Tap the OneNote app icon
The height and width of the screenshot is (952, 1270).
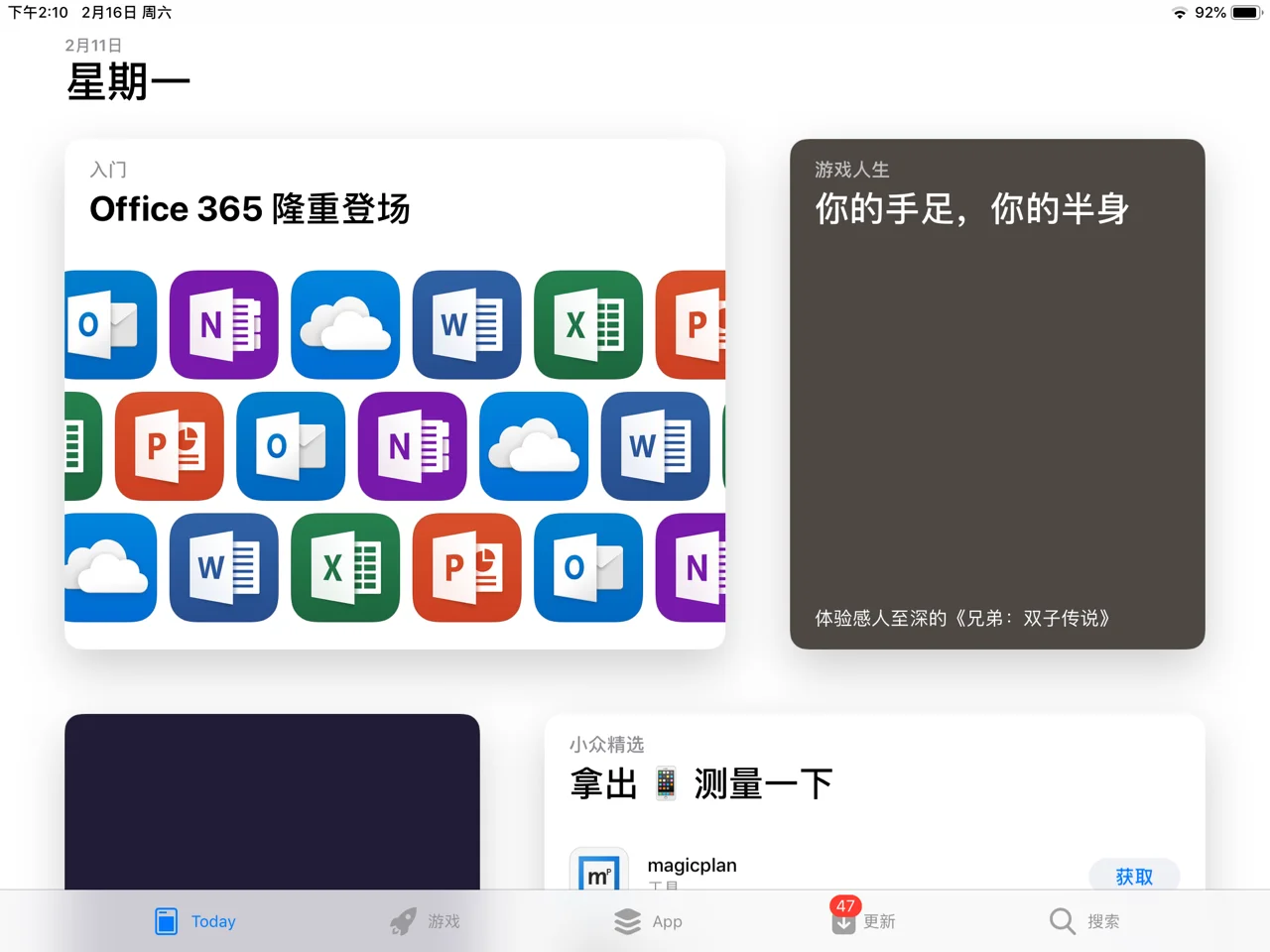coord(223,325)
